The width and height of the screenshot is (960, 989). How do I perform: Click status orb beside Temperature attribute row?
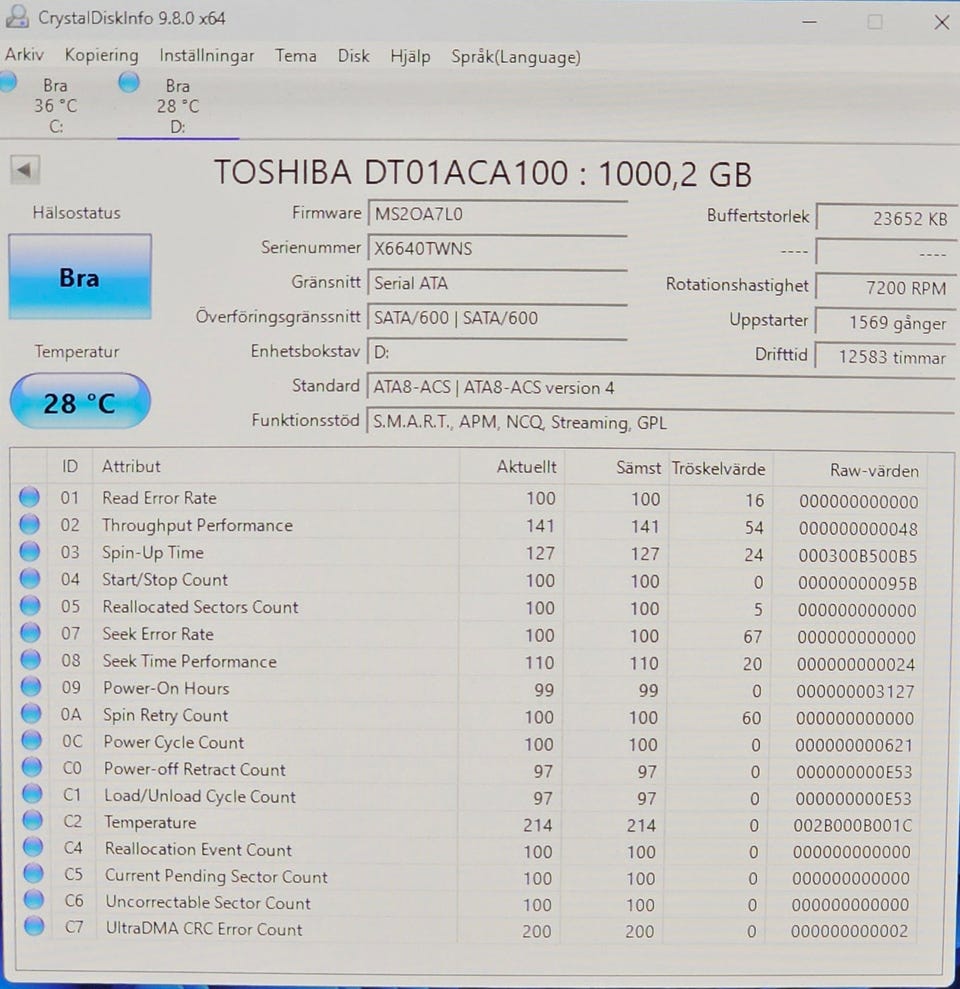click(x=32, y=822)
